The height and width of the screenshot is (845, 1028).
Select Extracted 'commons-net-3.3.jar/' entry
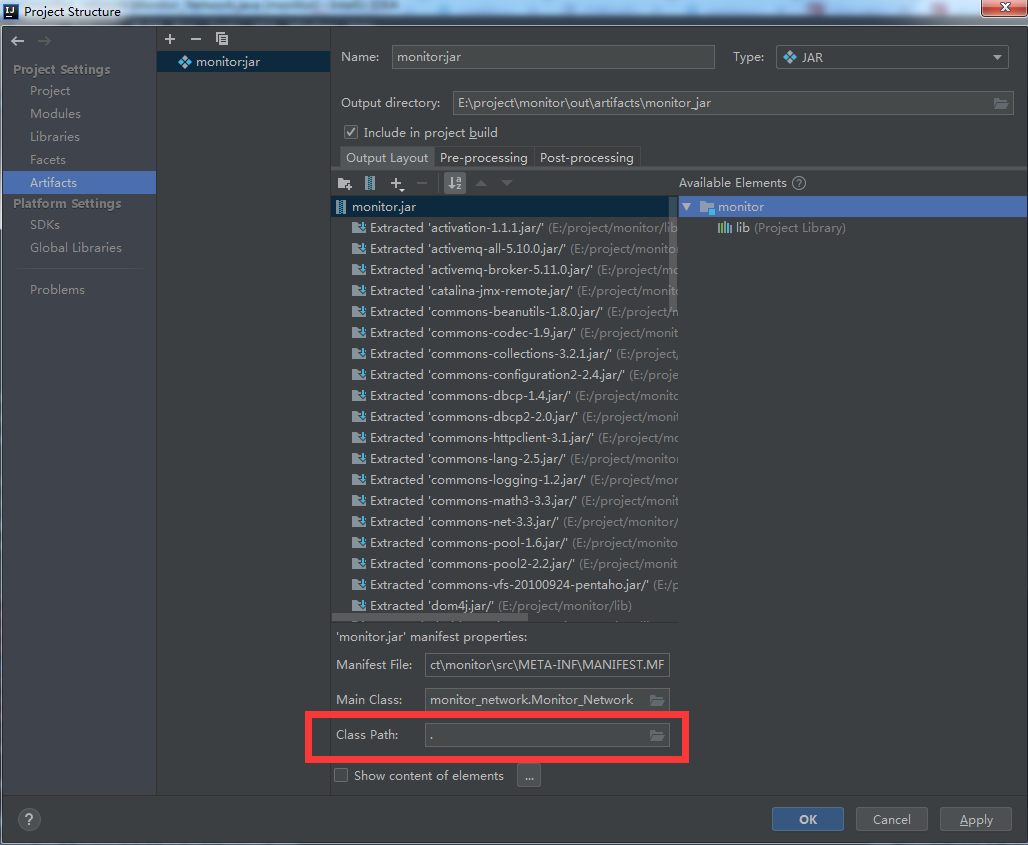click(x=514, y=521)
